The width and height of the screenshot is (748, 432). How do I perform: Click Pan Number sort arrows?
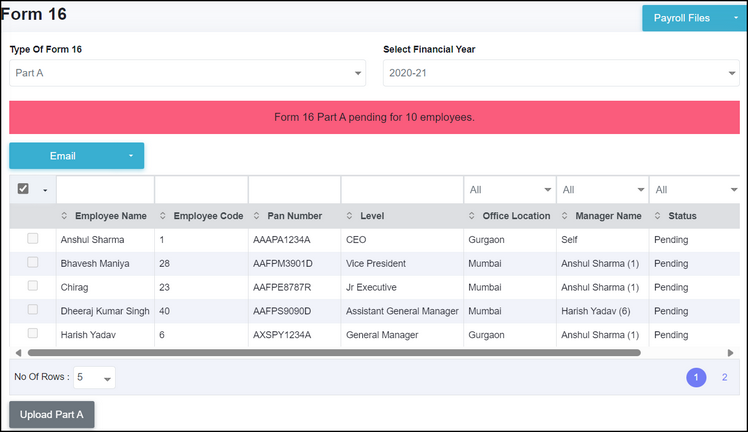click(x=257, y=216)
